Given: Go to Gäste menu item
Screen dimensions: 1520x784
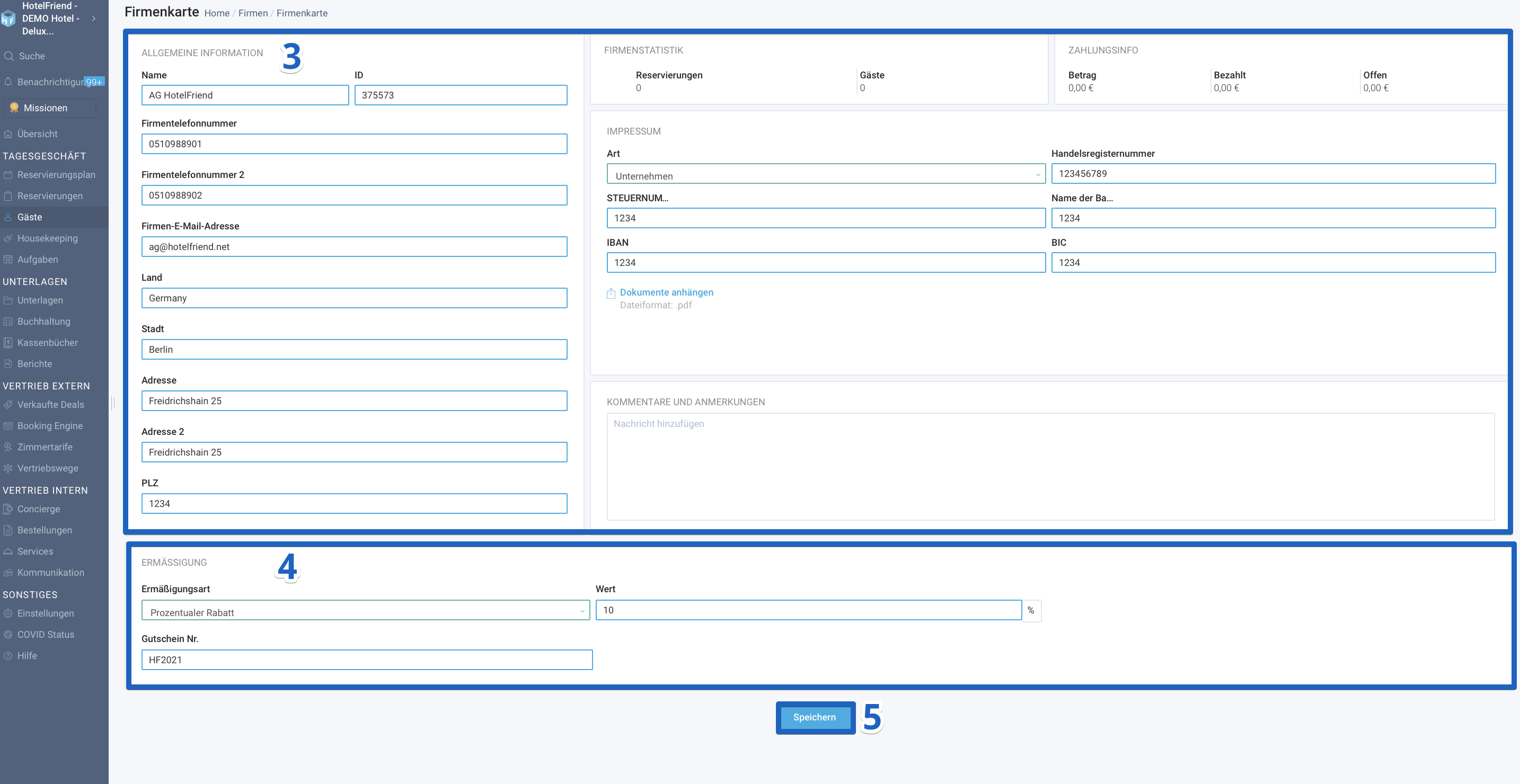Looking at the screenshot, I should pos(54,217).
